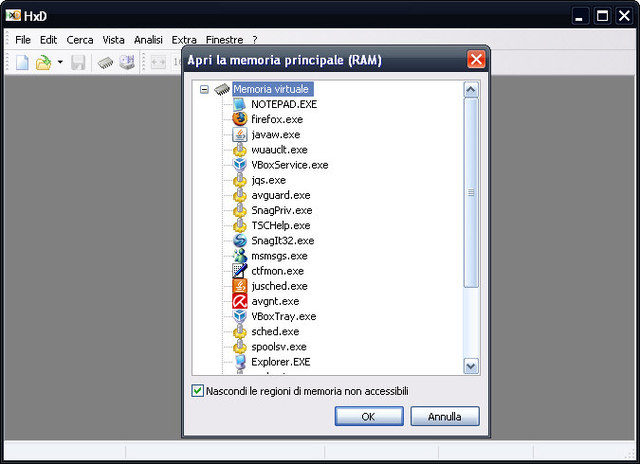Click the gear icon beside avguard.exe

pyautogui.click(x=240, y=195)
